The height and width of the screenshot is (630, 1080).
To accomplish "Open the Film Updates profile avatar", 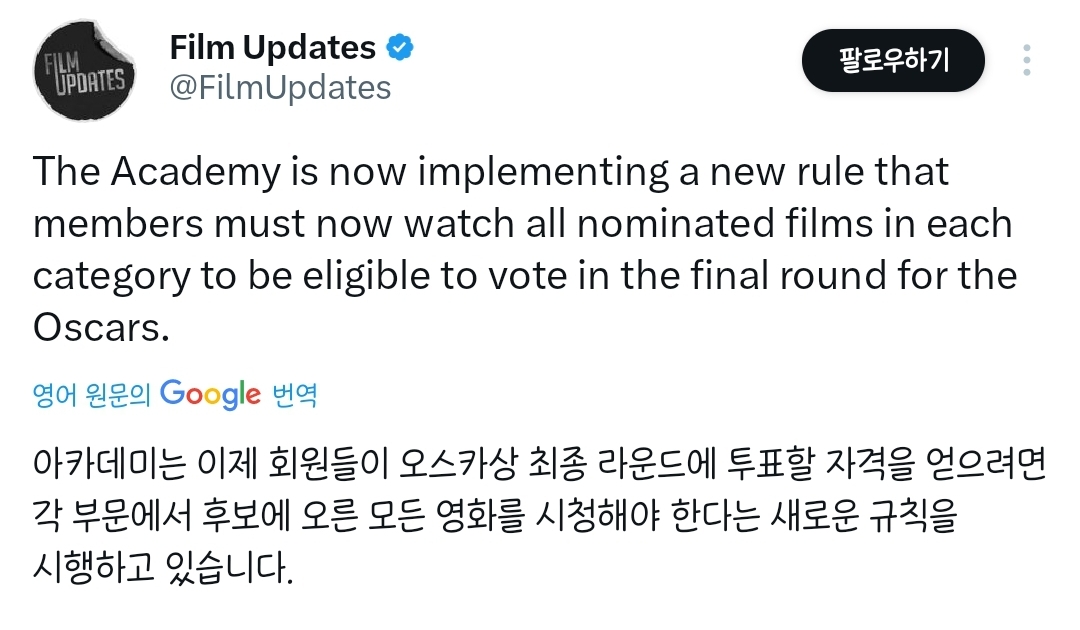I will click(x=84, y=70).
